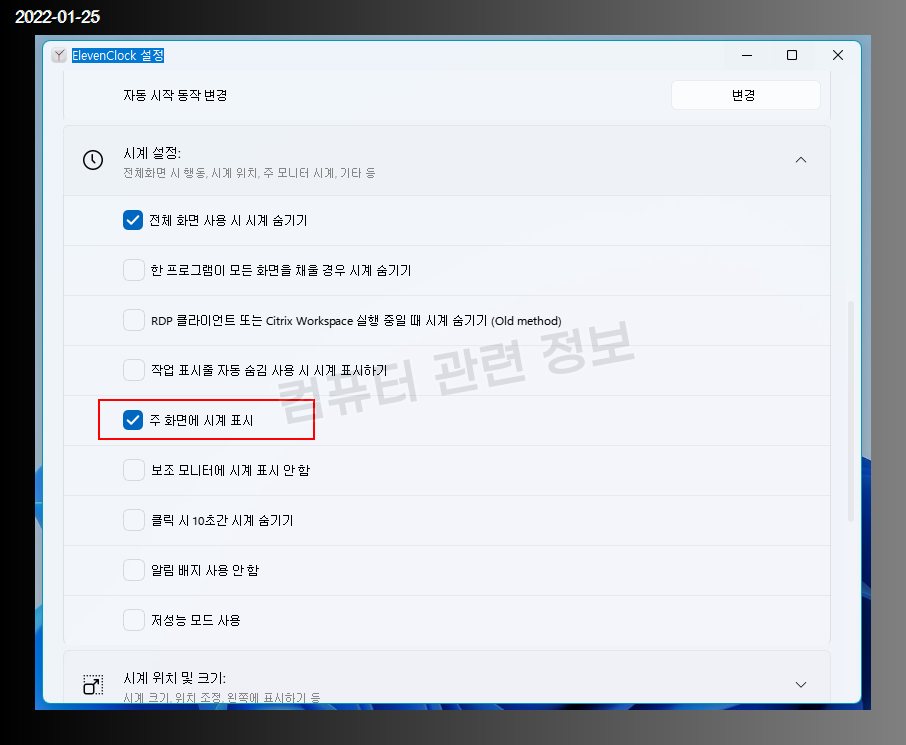The image size is (906, 745).
Task: Check 알림 배지 사용 안 함
Action: click(133, 570)
